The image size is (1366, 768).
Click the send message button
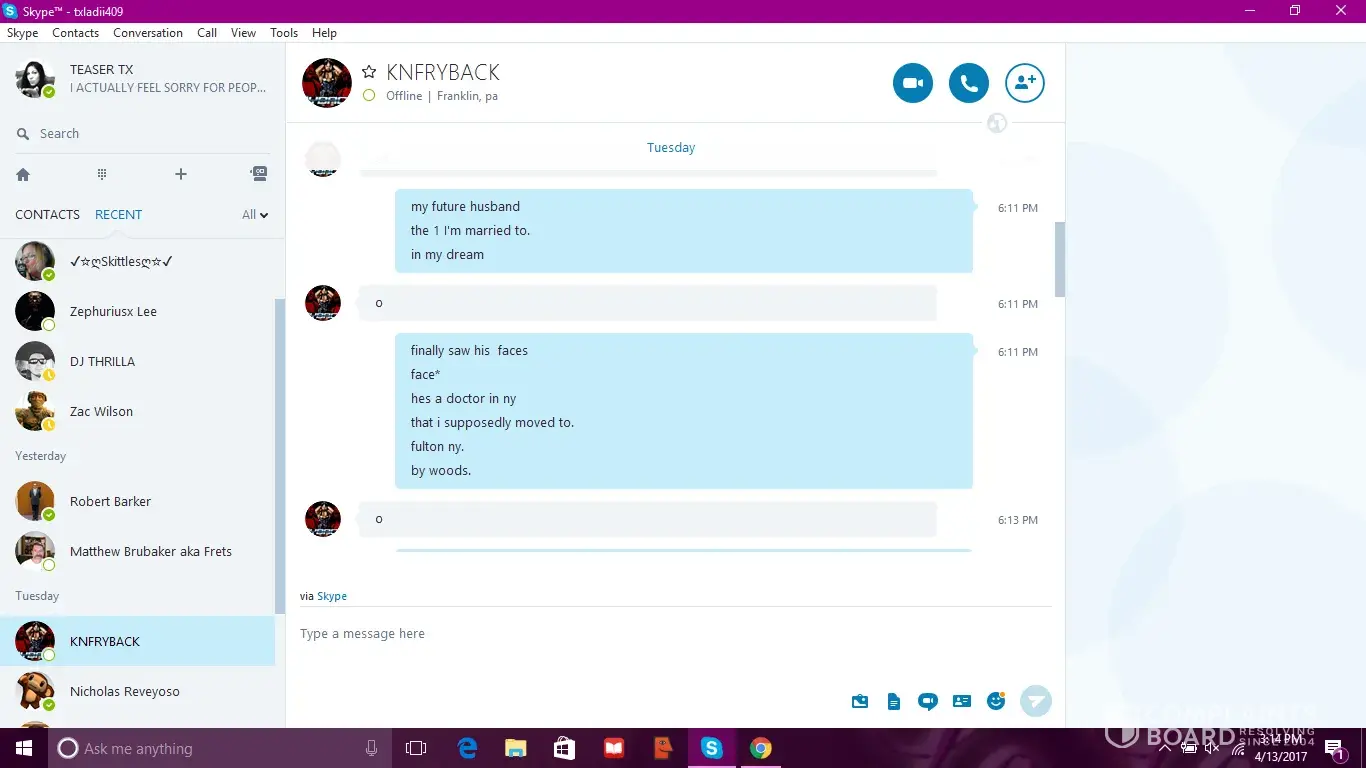[1036, 701]
